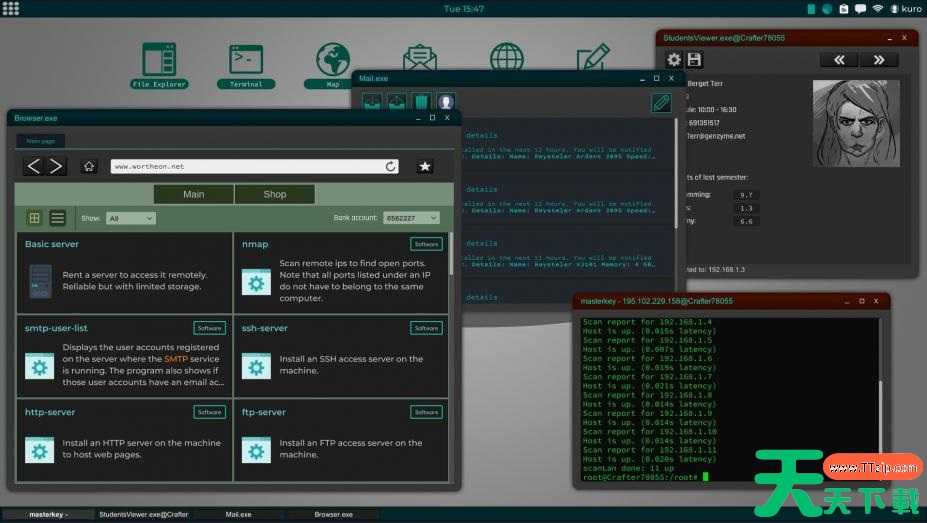Switch shop to list view
The height and width of the screenshot is (523, 927).
click(57, 218)
